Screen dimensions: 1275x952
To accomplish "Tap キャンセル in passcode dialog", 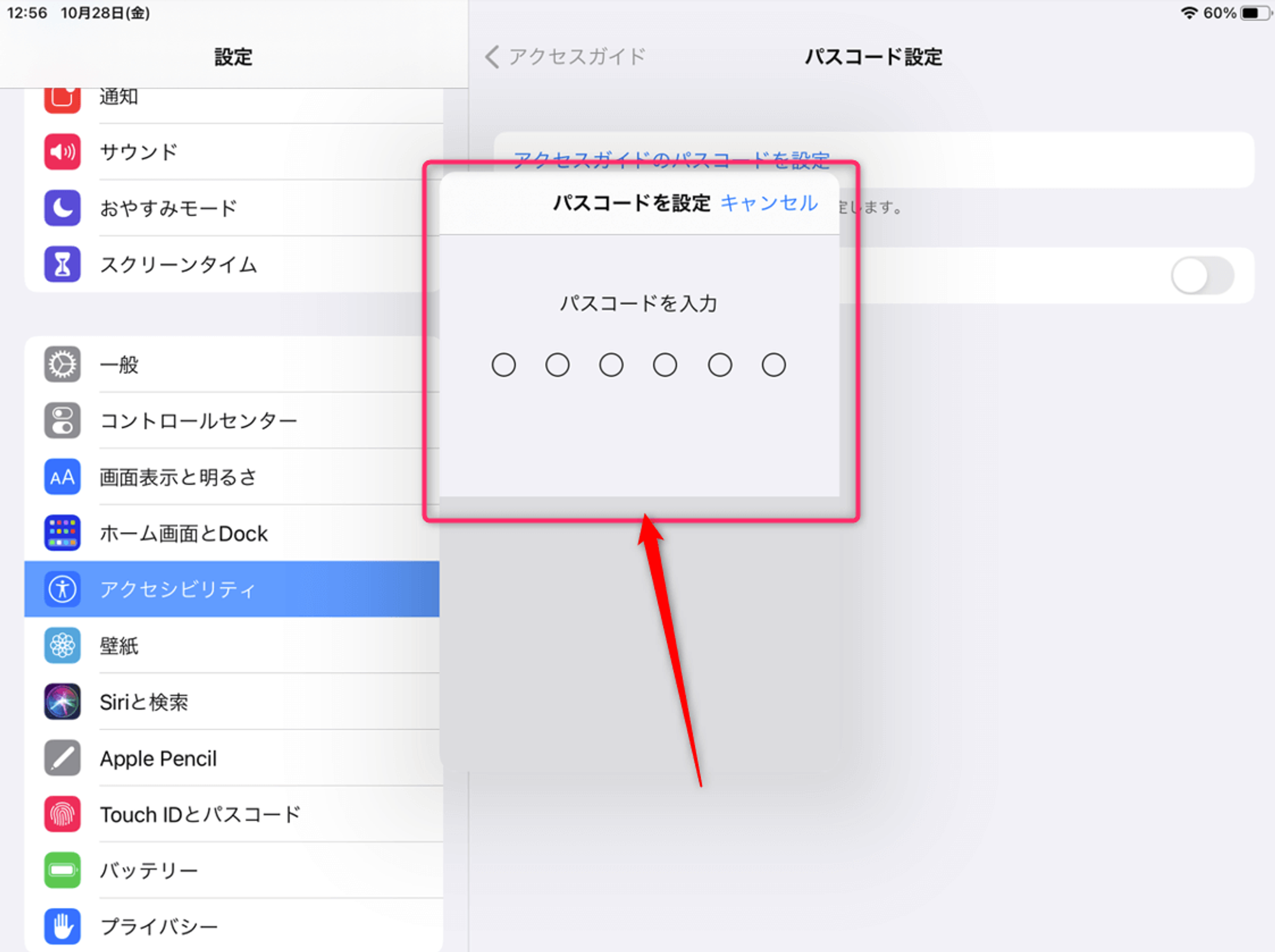I will 769,203.
